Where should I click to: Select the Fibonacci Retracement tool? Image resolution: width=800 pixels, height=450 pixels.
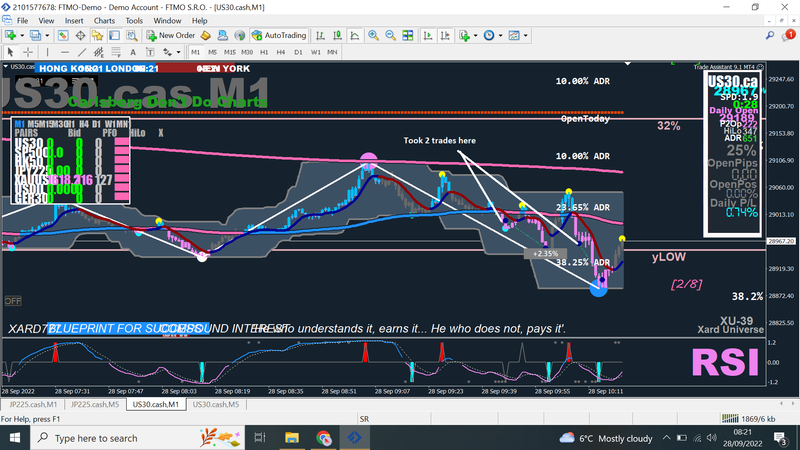click(116, 52)
